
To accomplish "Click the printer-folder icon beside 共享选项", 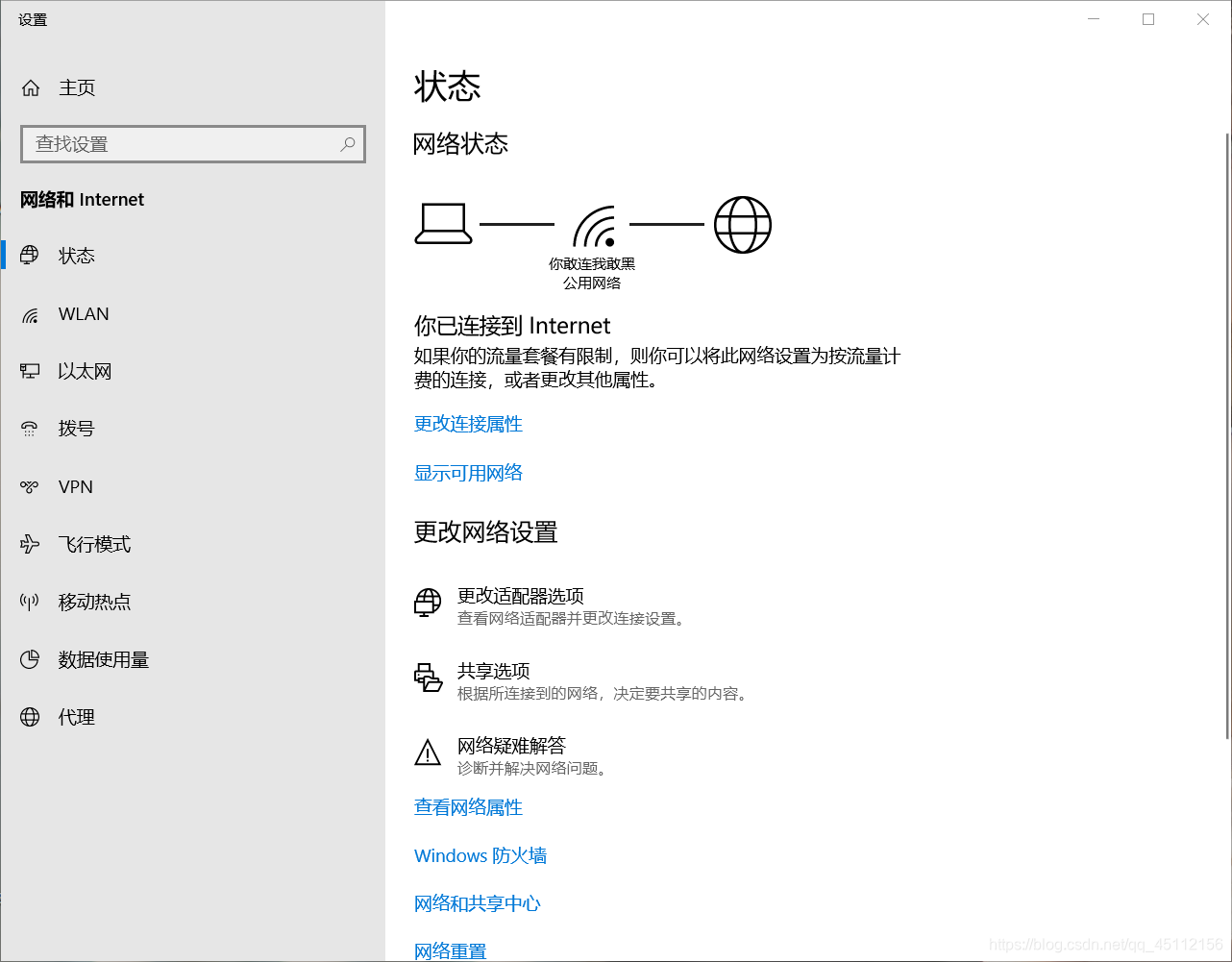I will pyautogui.click(x=428, y=678).
